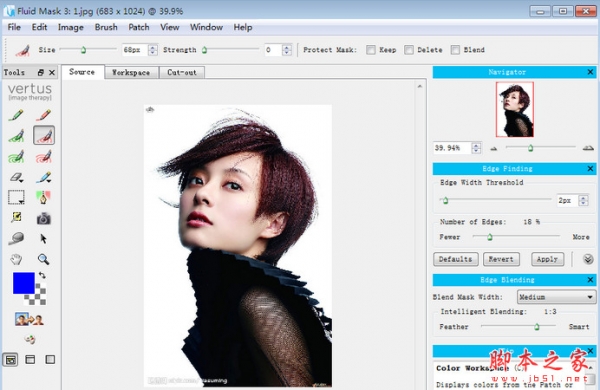Click the brush Size slider
Viewport: 600px width, 390px height.
click(x=88, y=49)
